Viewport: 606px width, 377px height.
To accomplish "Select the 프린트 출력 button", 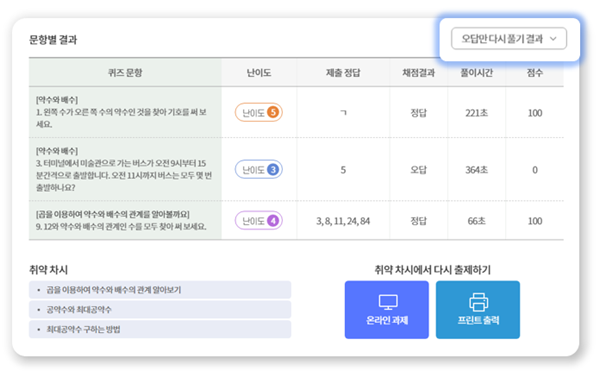I will pos(478,309).
